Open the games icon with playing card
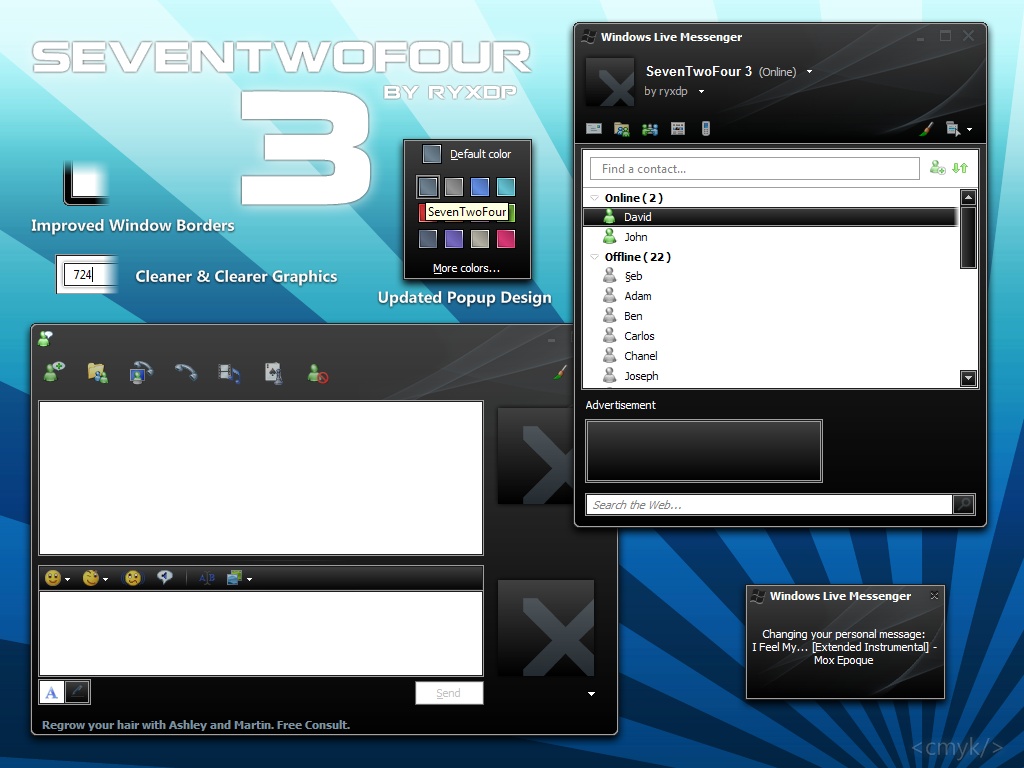 point(274,373)
